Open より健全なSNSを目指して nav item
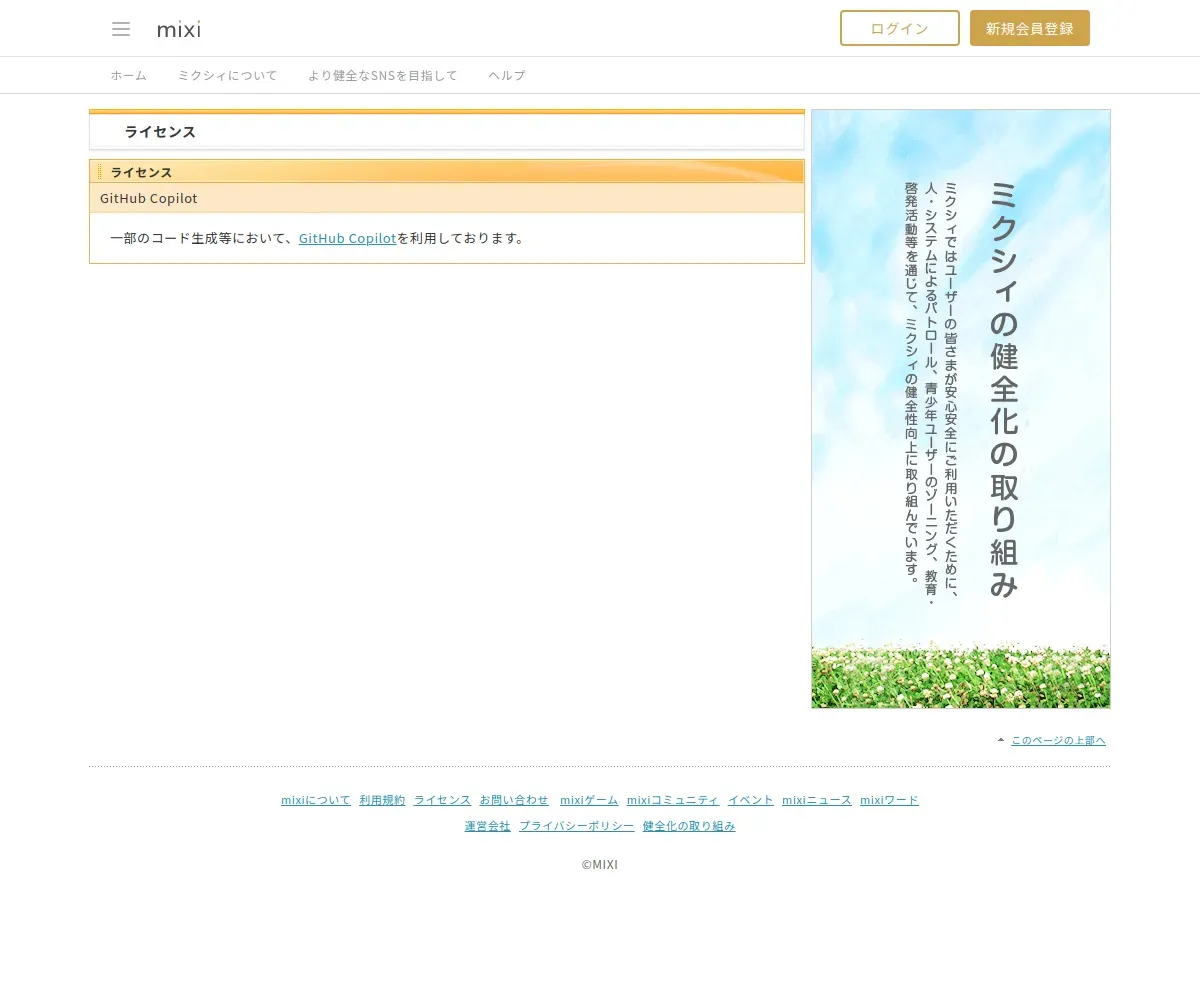The image size is (1200, 1000). click(x=382, y=75)
